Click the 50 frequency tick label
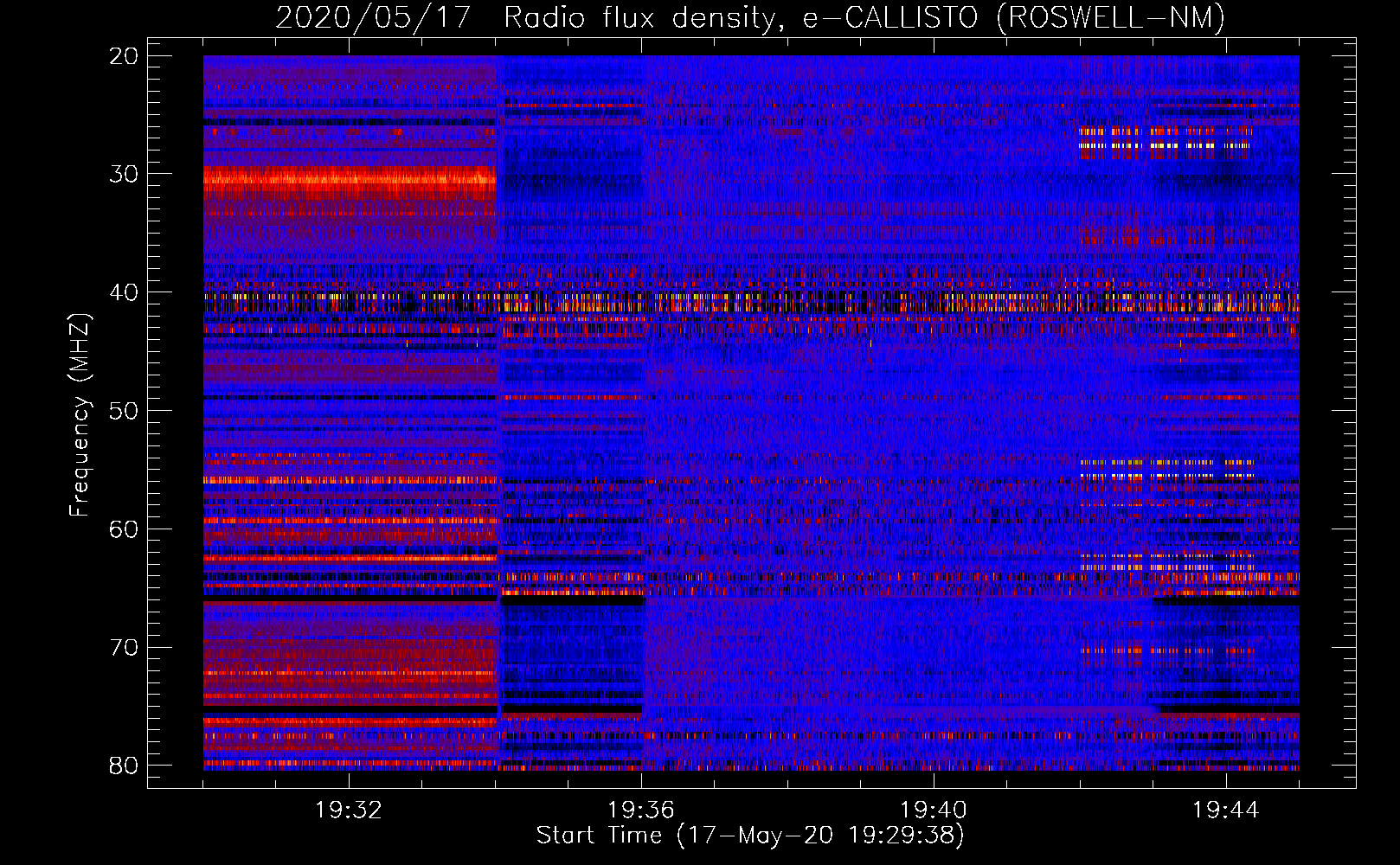The height and width of the screenshot is (865, 1400). (x=124, y=411)
